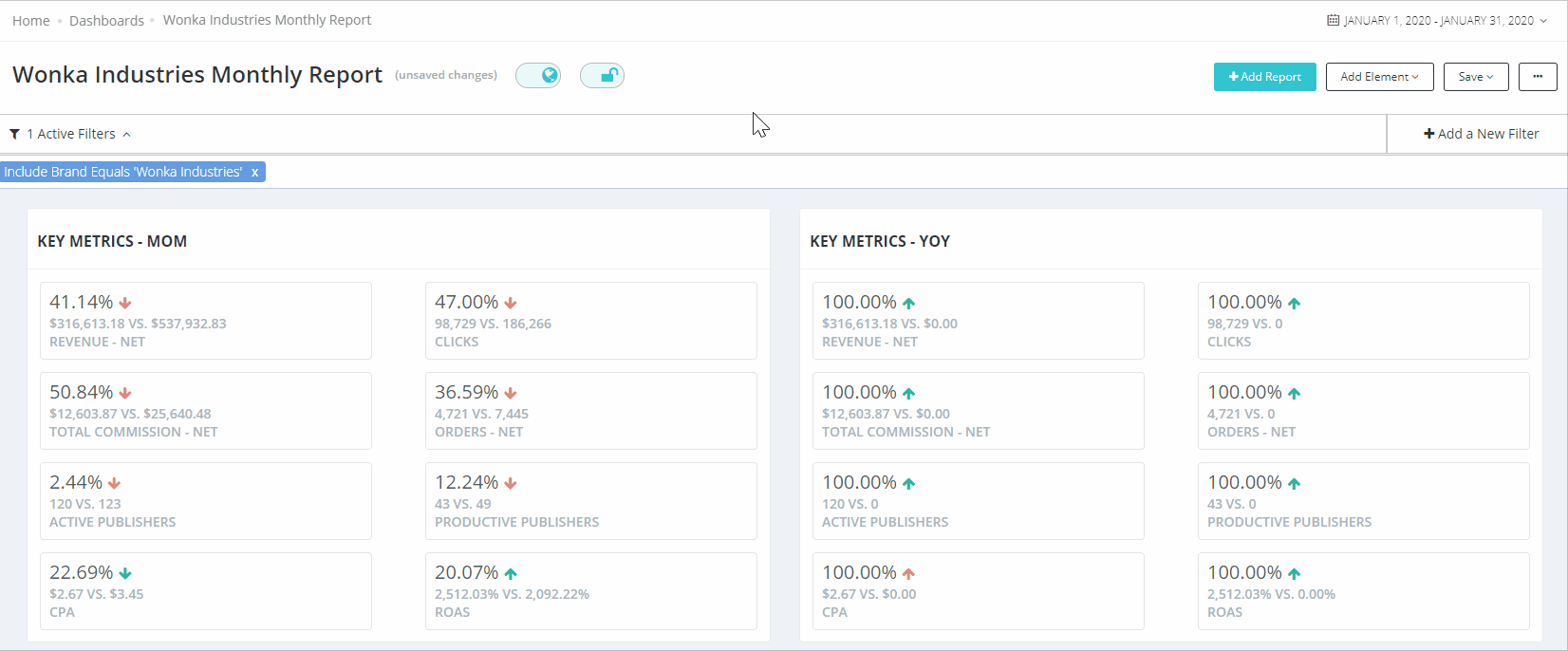Open the date range picker

(1437, 20)
